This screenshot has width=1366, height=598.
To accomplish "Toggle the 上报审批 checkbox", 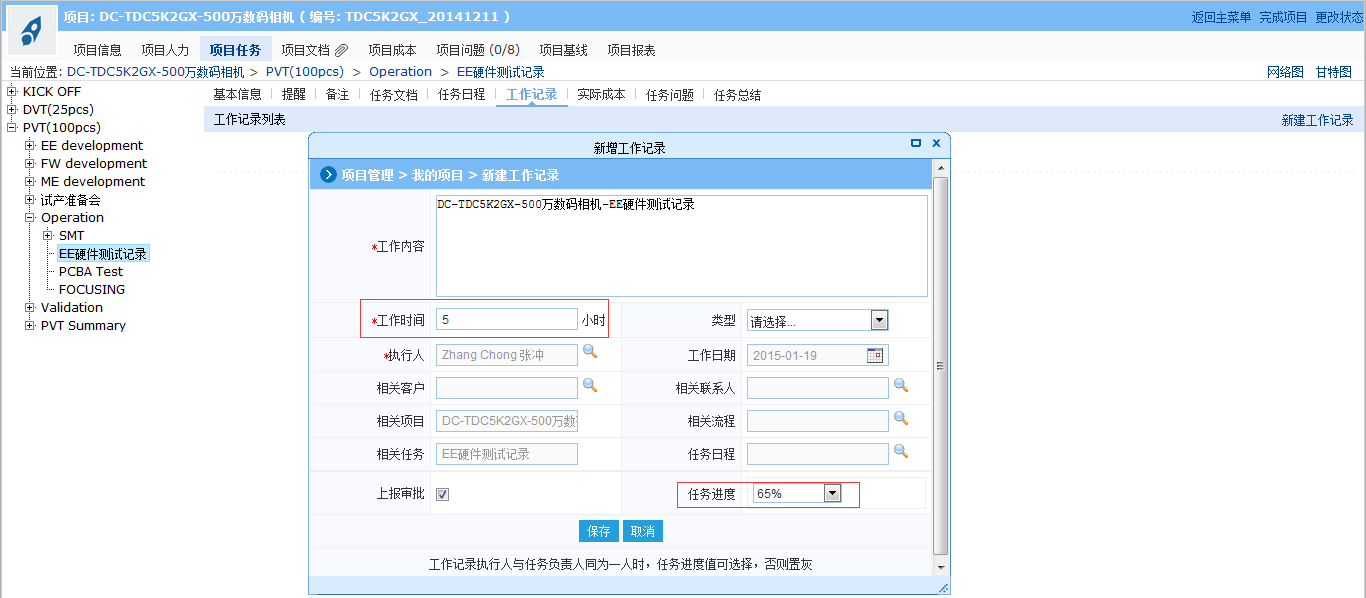I will [x=442, y=495].
